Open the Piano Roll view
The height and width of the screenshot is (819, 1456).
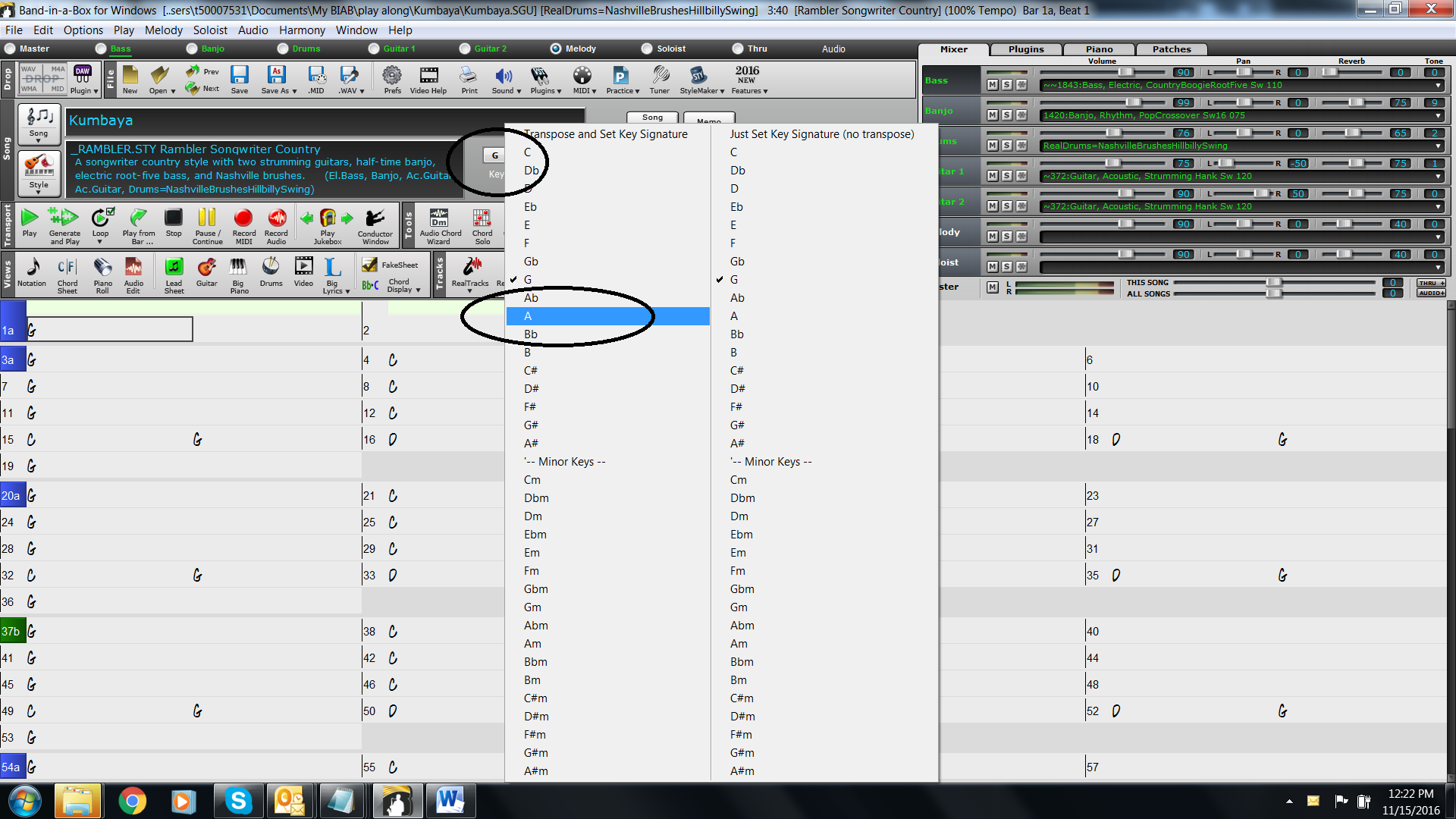click(102, 275)
